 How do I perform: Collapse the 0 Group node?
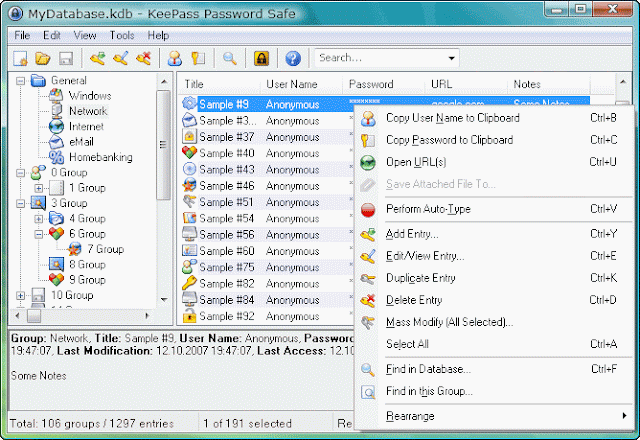[x=20, y=173]
